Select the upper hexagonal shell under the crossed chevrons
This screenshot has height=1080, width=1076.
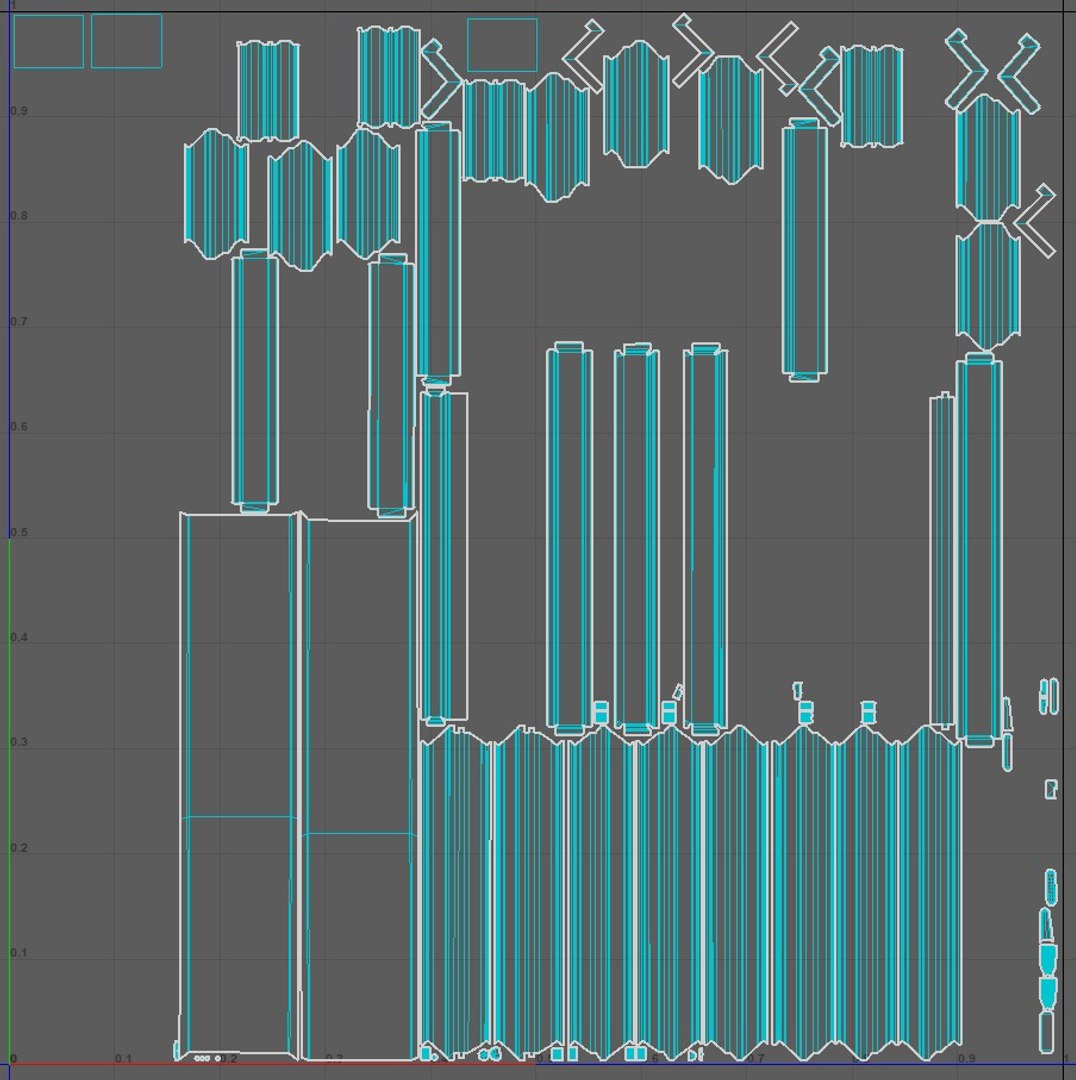tap(988, 157)
